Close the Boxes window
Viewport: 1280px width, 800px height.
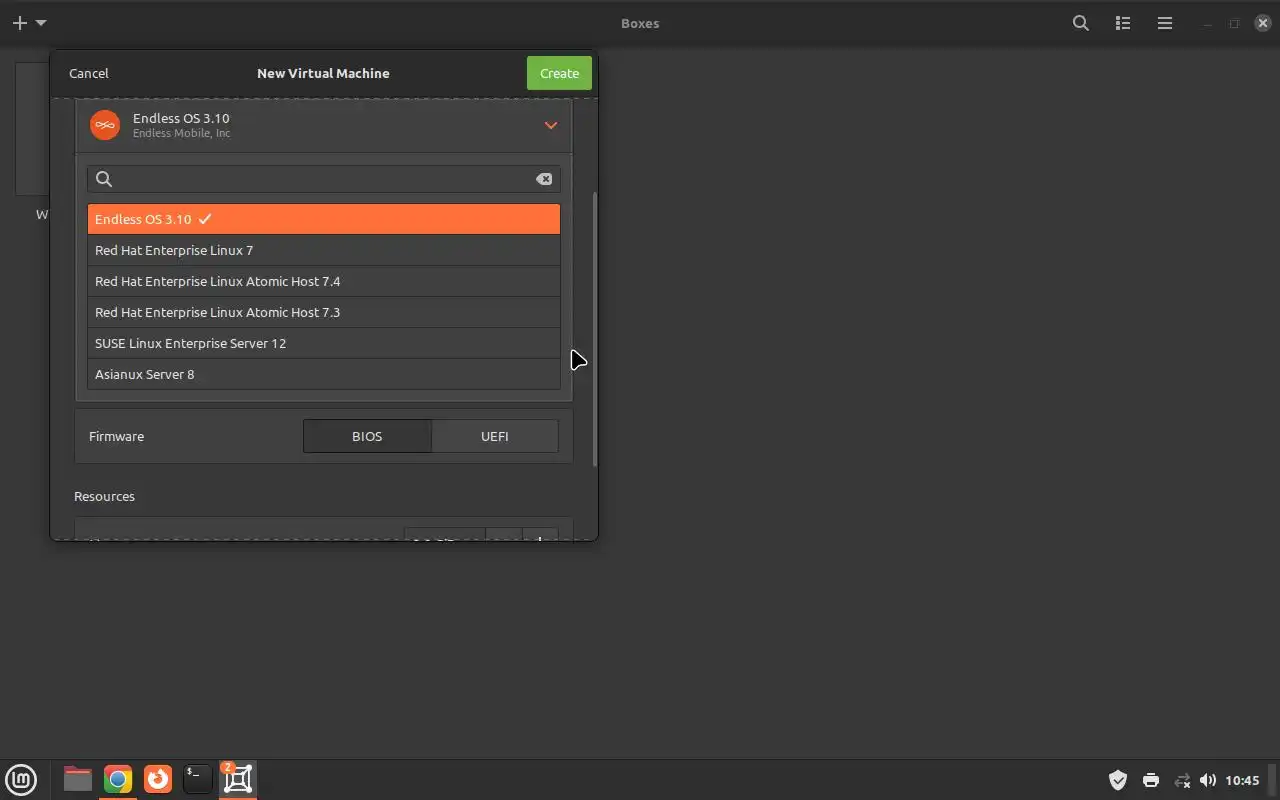(1262, 23)
